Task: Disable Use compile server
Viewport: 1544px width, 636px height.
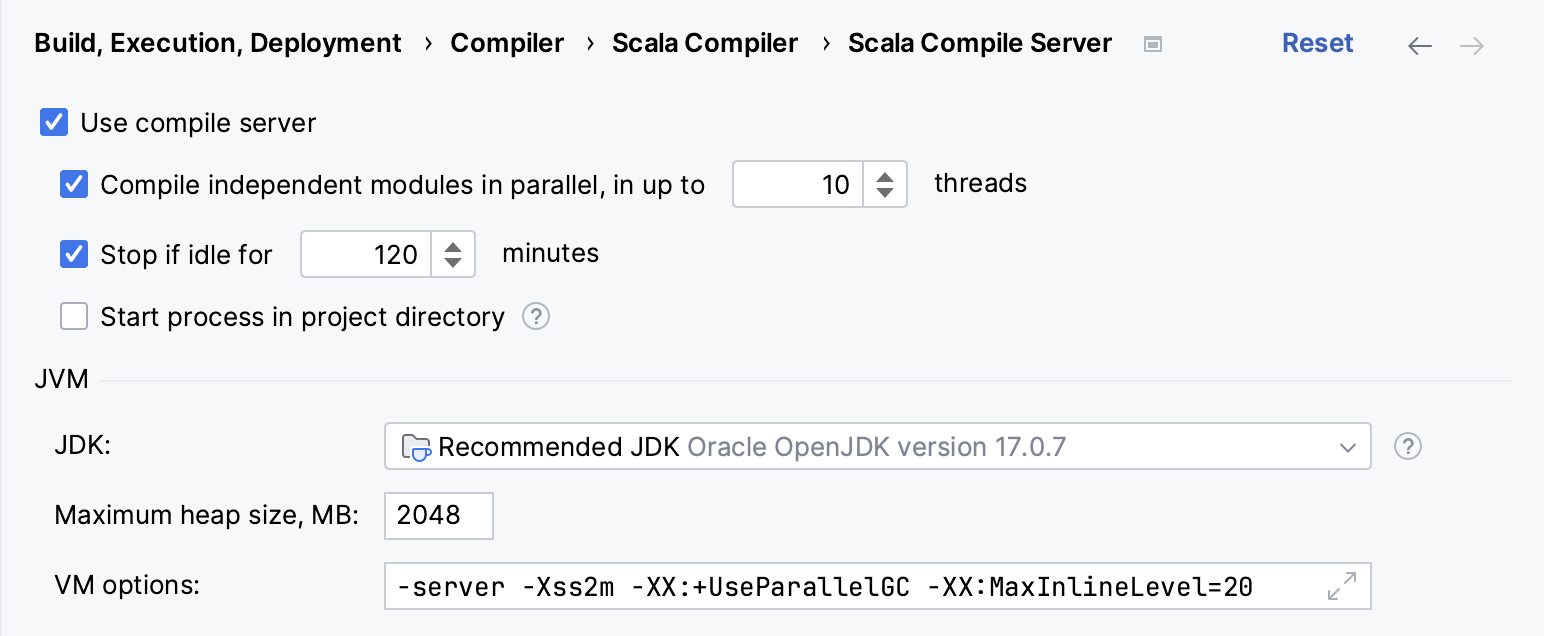Action: pyautogui.click(x=51, y=122)
